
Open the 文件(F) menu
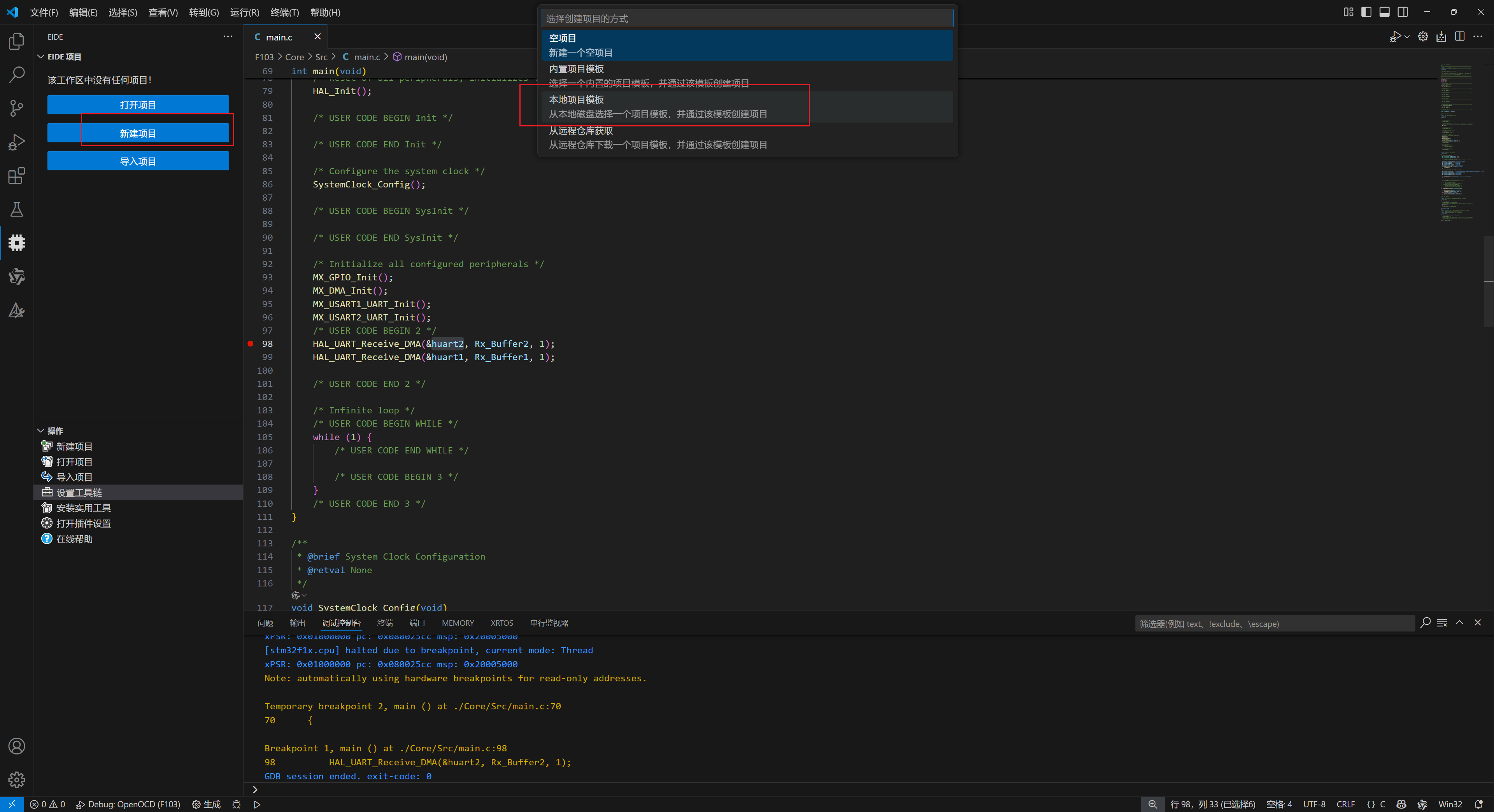coord(44,12)
